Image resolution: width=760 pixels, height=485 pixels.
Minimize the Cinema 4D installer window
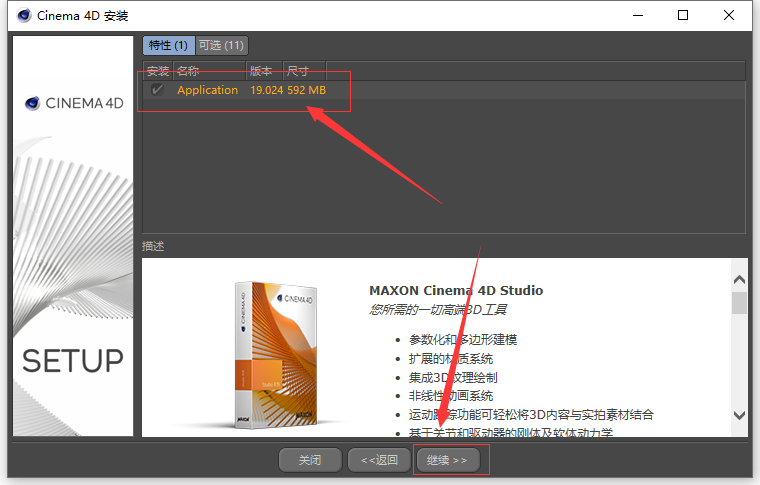(x=638, y=16)
